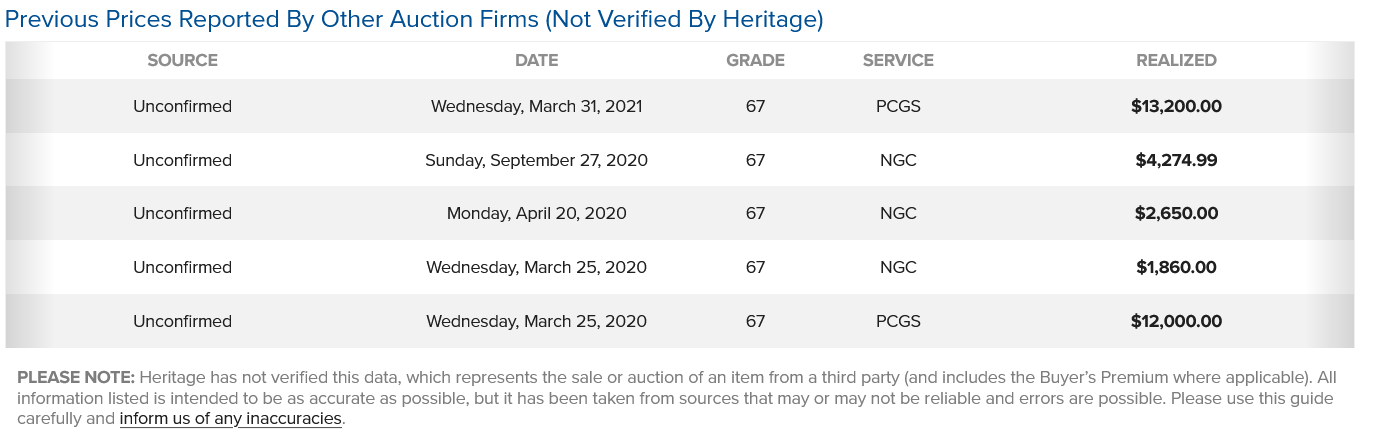The image size is (1383, 440).
Task: Click NGC service in the September 27 row
Action: click(x=898, y=160)
